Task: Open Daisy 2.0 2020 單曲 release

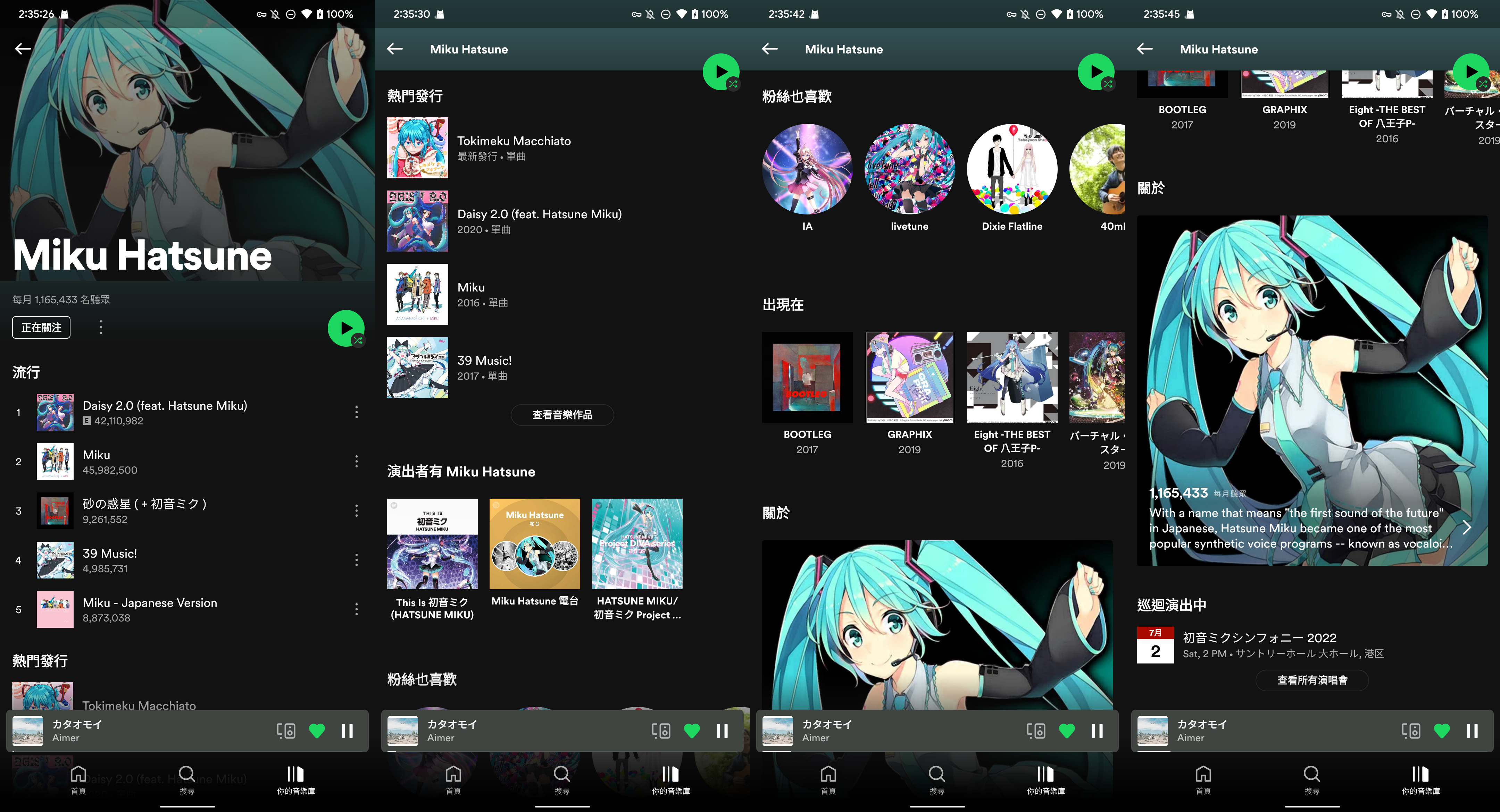Action: point(562,221)
